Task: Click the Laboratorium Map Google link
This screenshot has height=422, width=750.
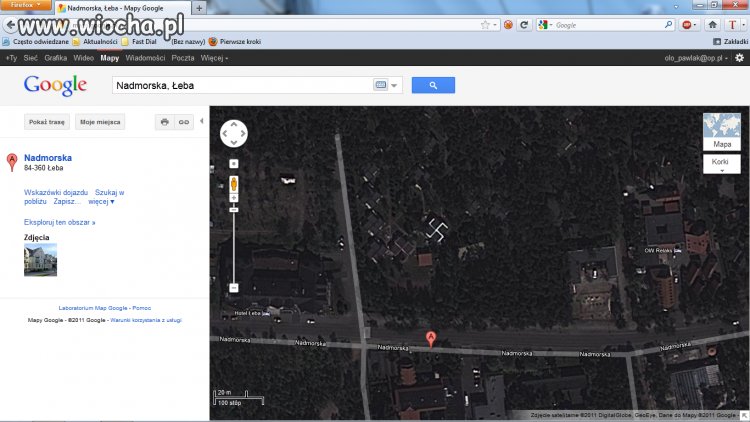Action: click(93, 308)
